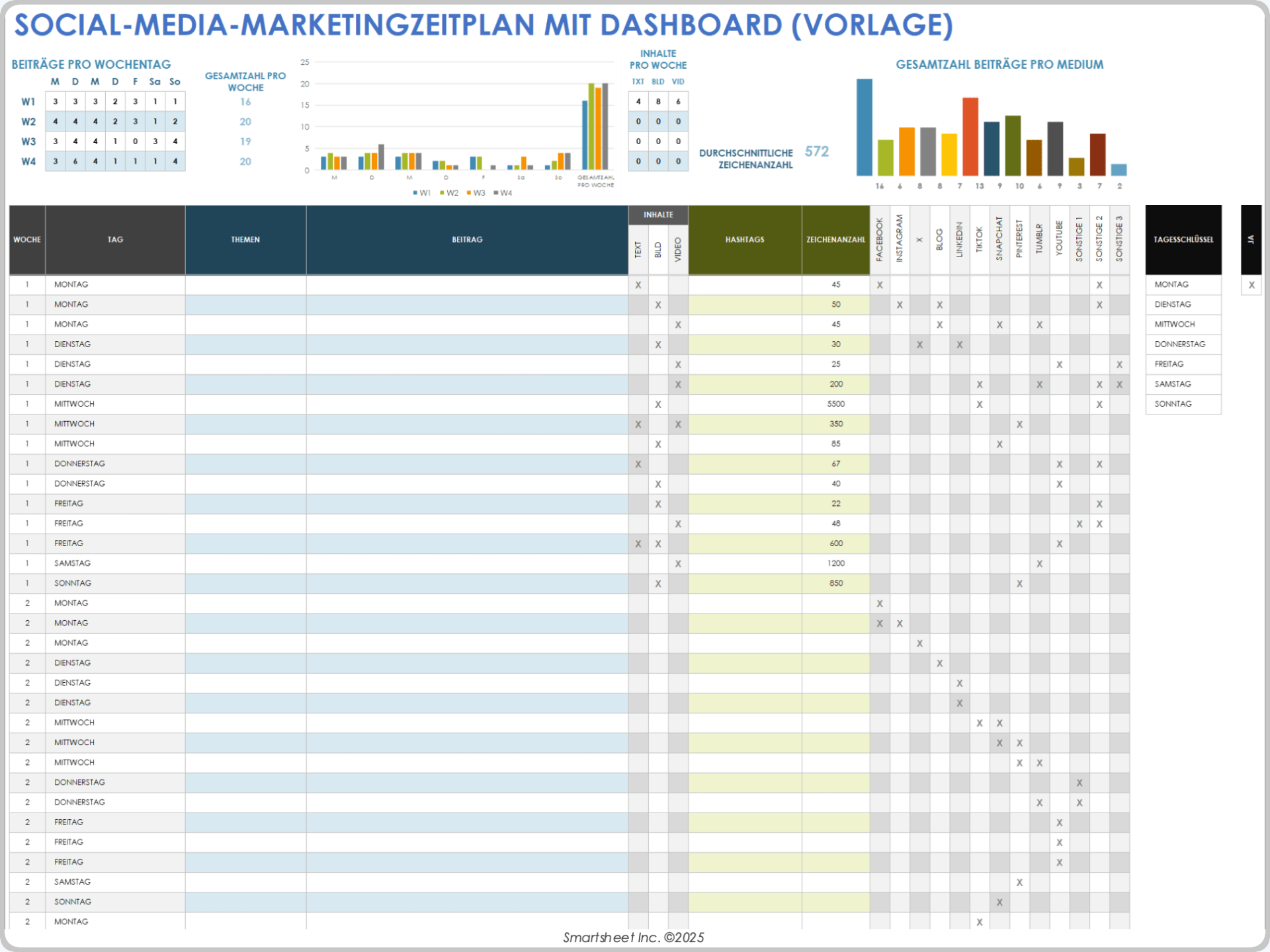Viewport: 1270px width, 952px height.
Task: Click the GESAMTZAHL PRO WOCHE label
Action: coord(245,81)
